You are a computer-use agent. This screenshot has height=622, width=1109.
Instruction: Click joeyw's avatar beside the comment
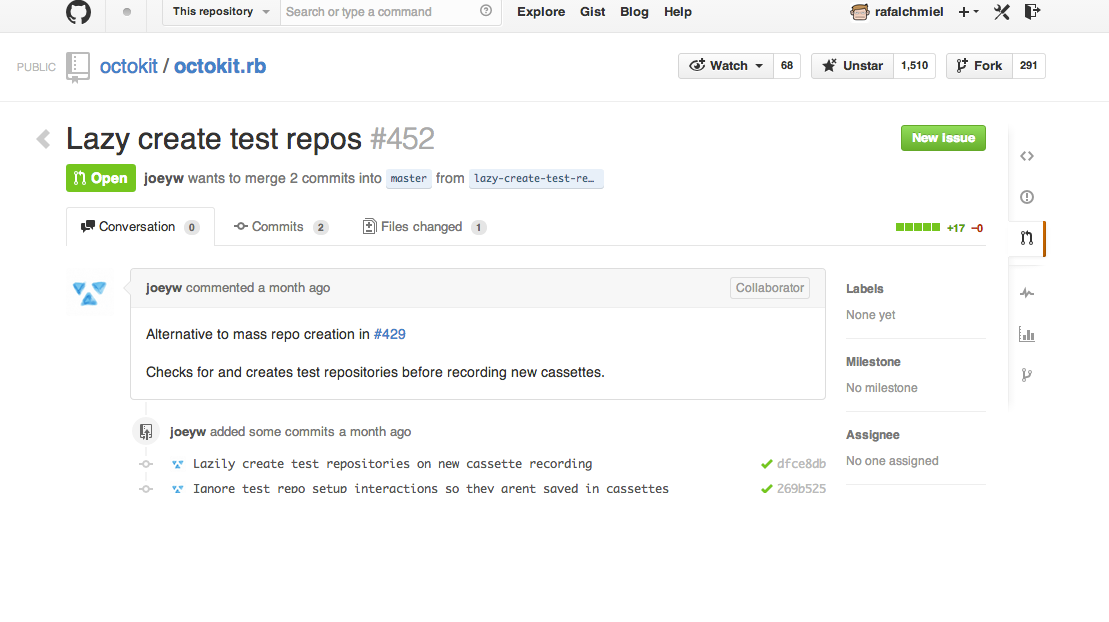[x=89, y=292]
